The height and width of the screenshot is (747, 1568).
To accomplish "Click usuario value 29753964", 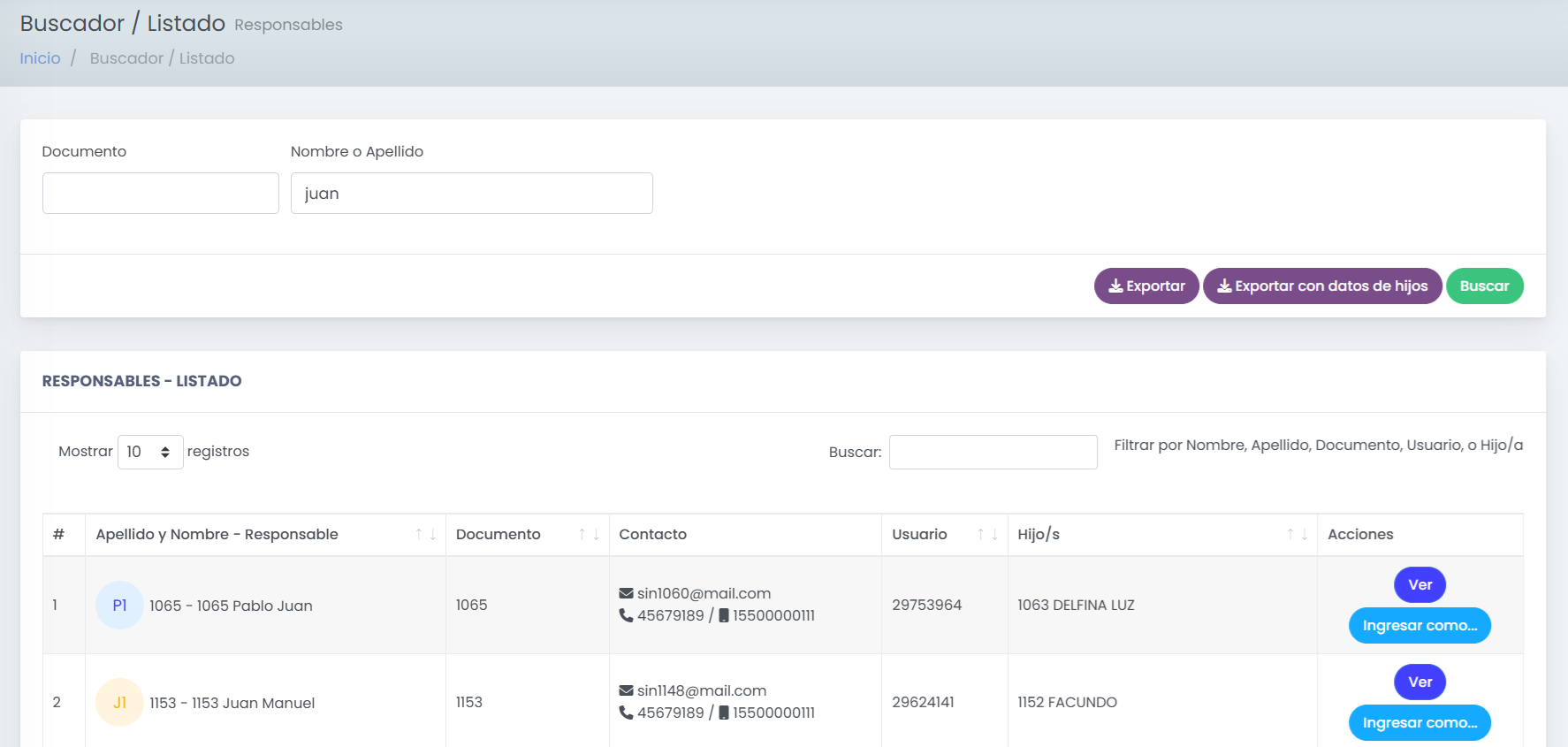I will coord(926,605).
